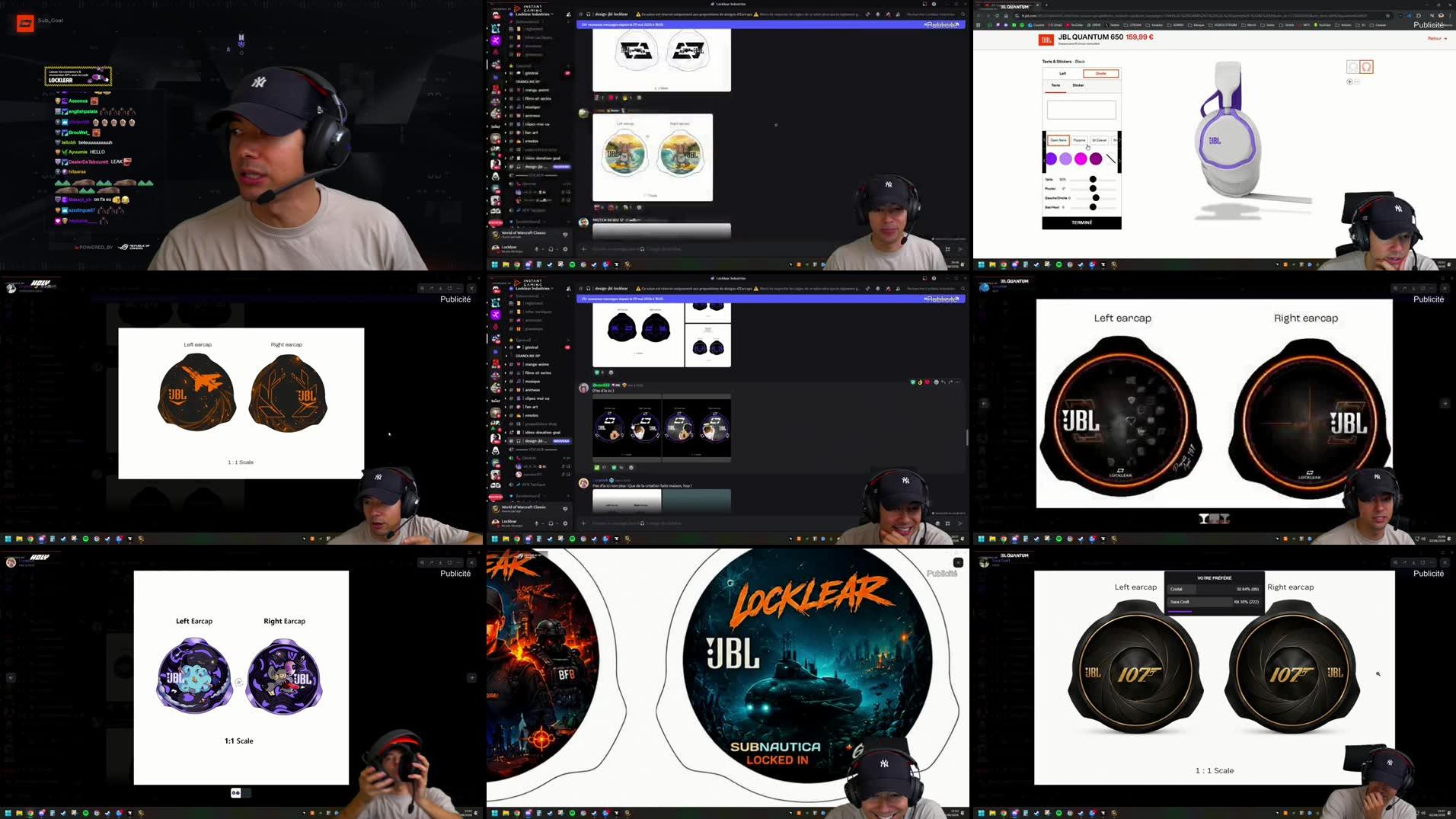The image size is (1456, 819).
Task: Open Spotify from the JBL configurator frame taskbar
Action: click(x=1058, y=264)
